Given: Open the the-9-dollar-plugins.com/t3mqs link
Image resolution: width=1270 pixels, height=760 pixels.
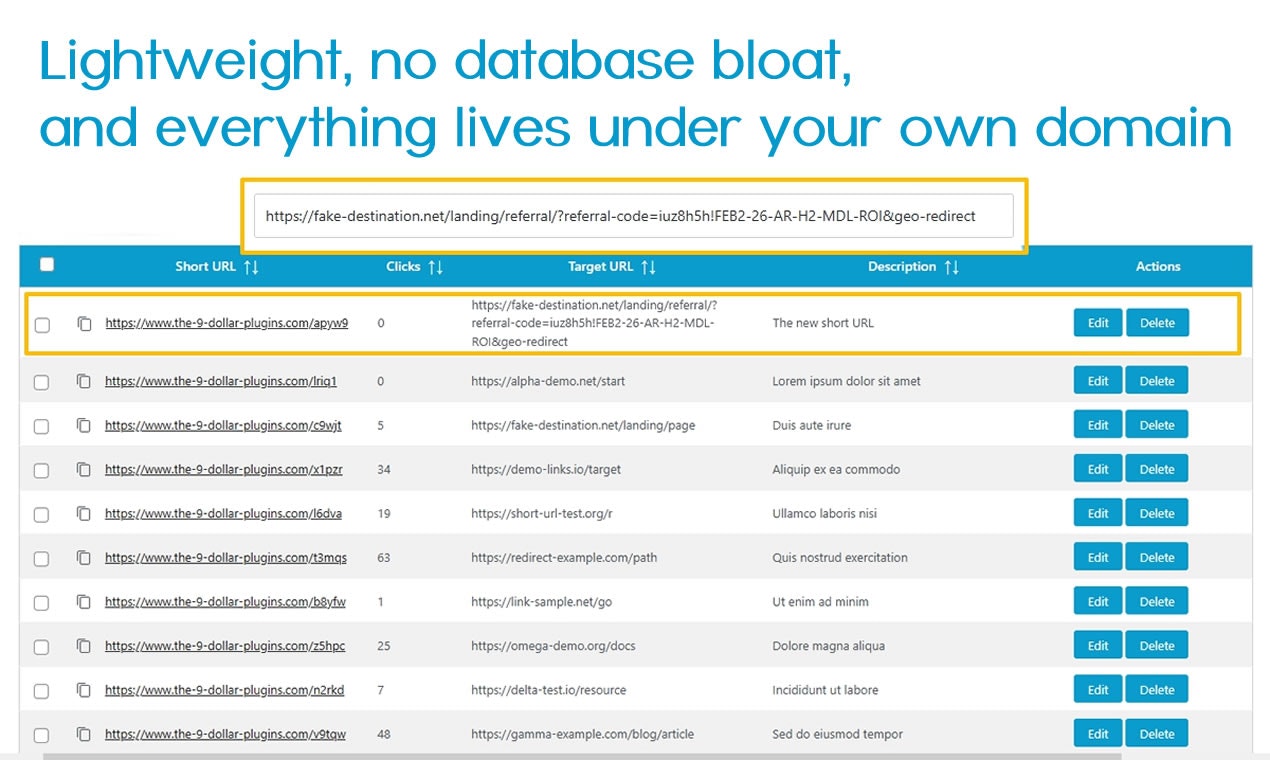Looking at the screenshot, I should [x=226, y=557].
